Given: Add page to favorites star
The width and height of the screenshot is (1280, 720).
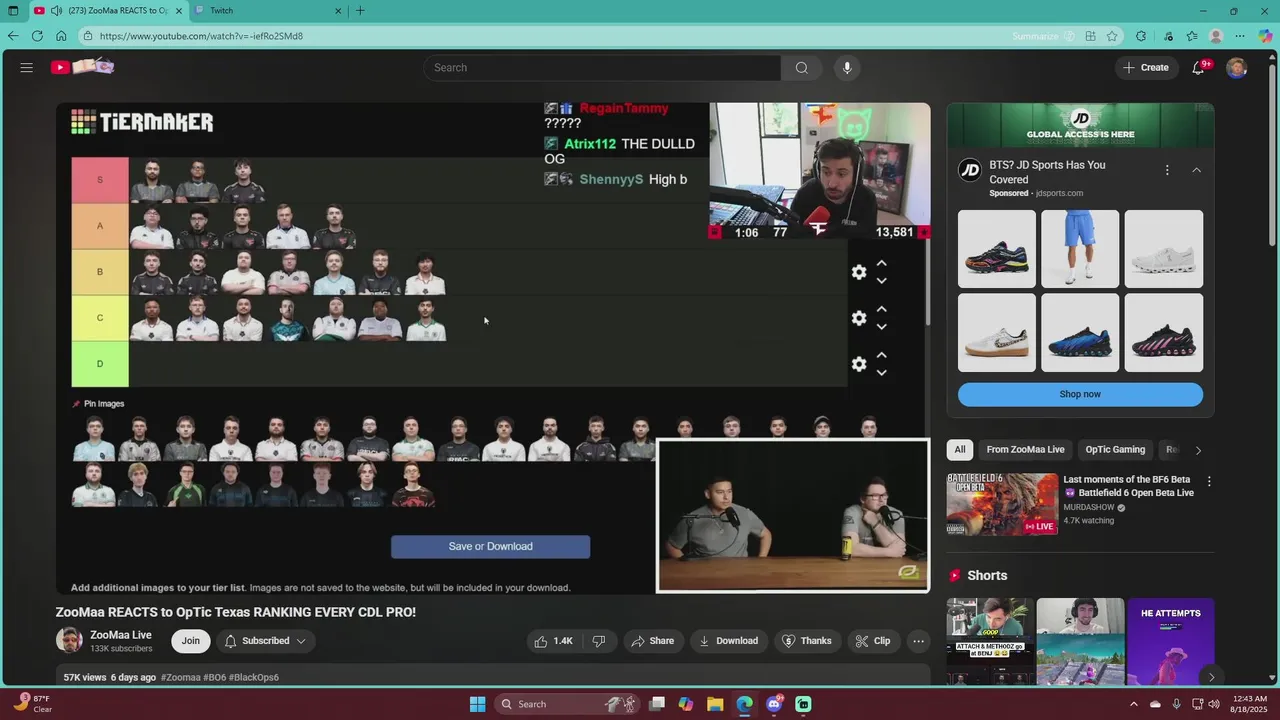Looking at the screenshot, I should [1112, 36].
